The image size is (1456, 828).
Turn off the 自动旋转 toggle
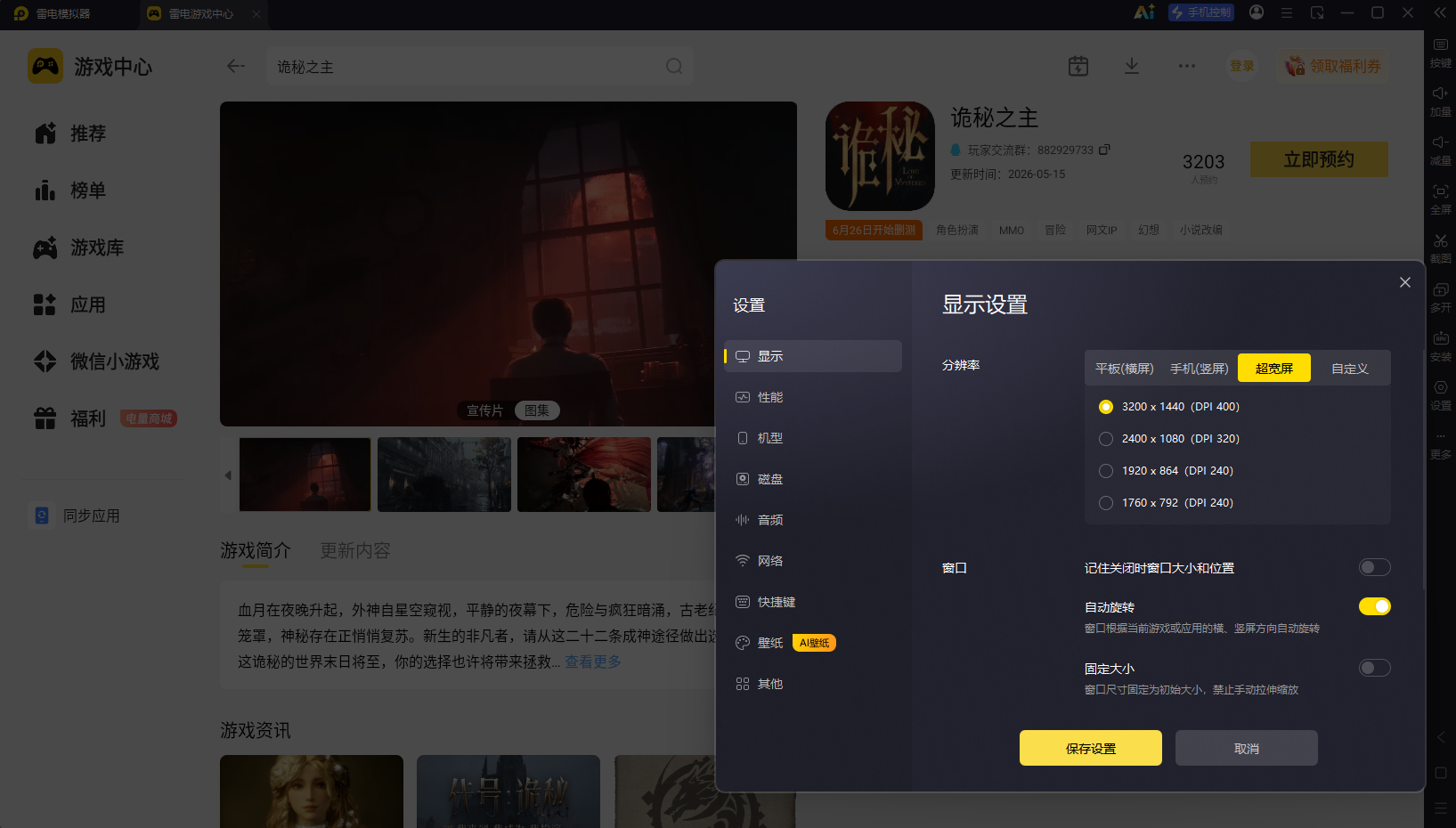point(1375,606)
